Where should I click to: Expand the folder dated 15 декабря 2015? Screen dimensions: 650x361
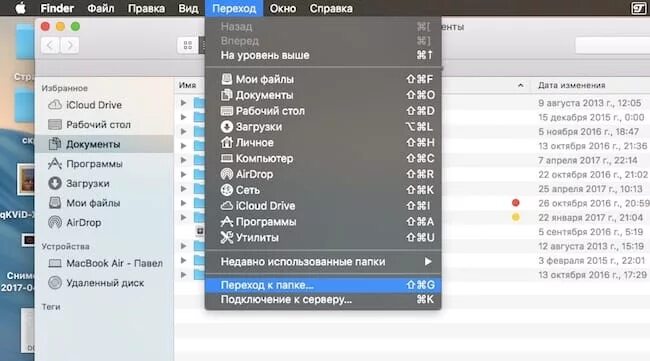click(184, 117)
